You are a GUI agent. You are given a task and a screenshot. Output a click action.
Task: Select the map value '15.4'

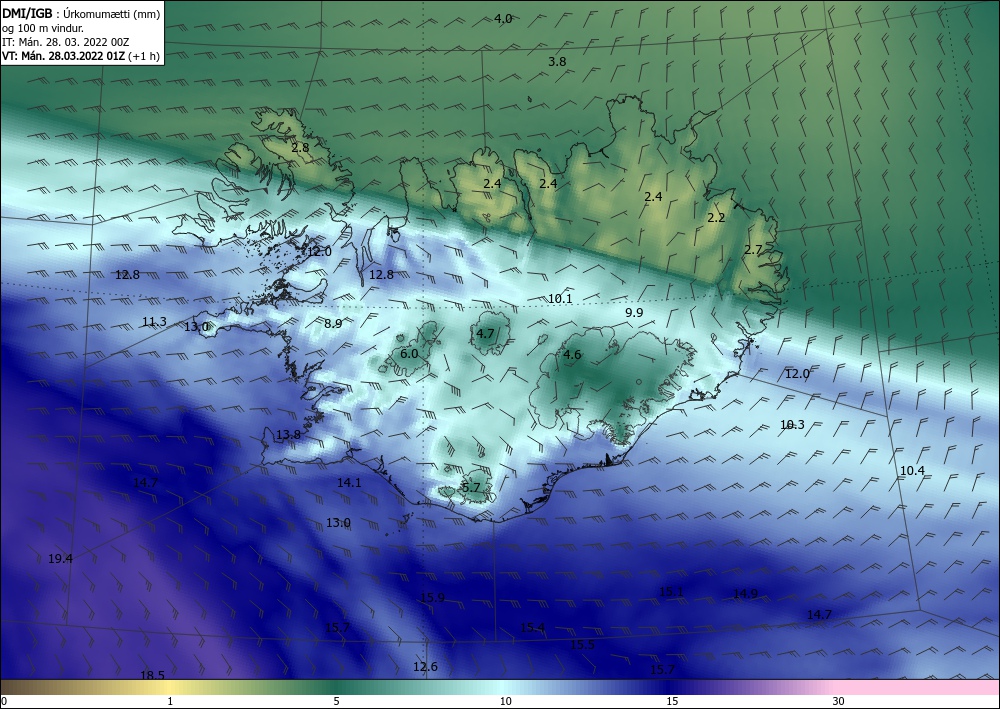[x=533, y=627]
